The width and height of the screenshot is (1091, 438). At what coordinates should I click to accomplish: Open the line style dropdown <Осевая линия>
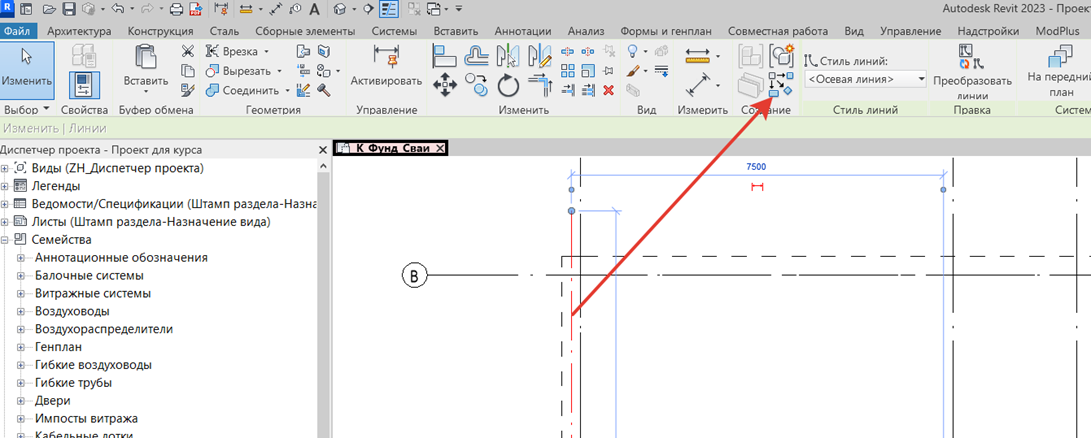[x=866, y=79]
